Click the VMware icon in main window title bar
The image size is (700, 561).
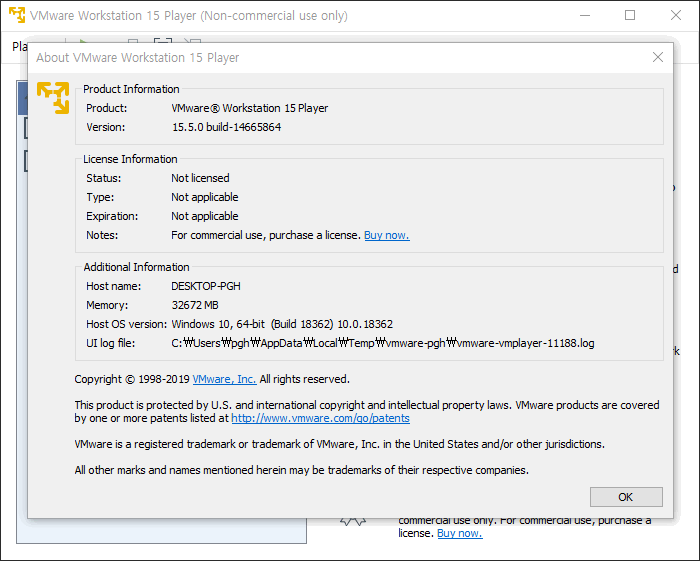17,15
